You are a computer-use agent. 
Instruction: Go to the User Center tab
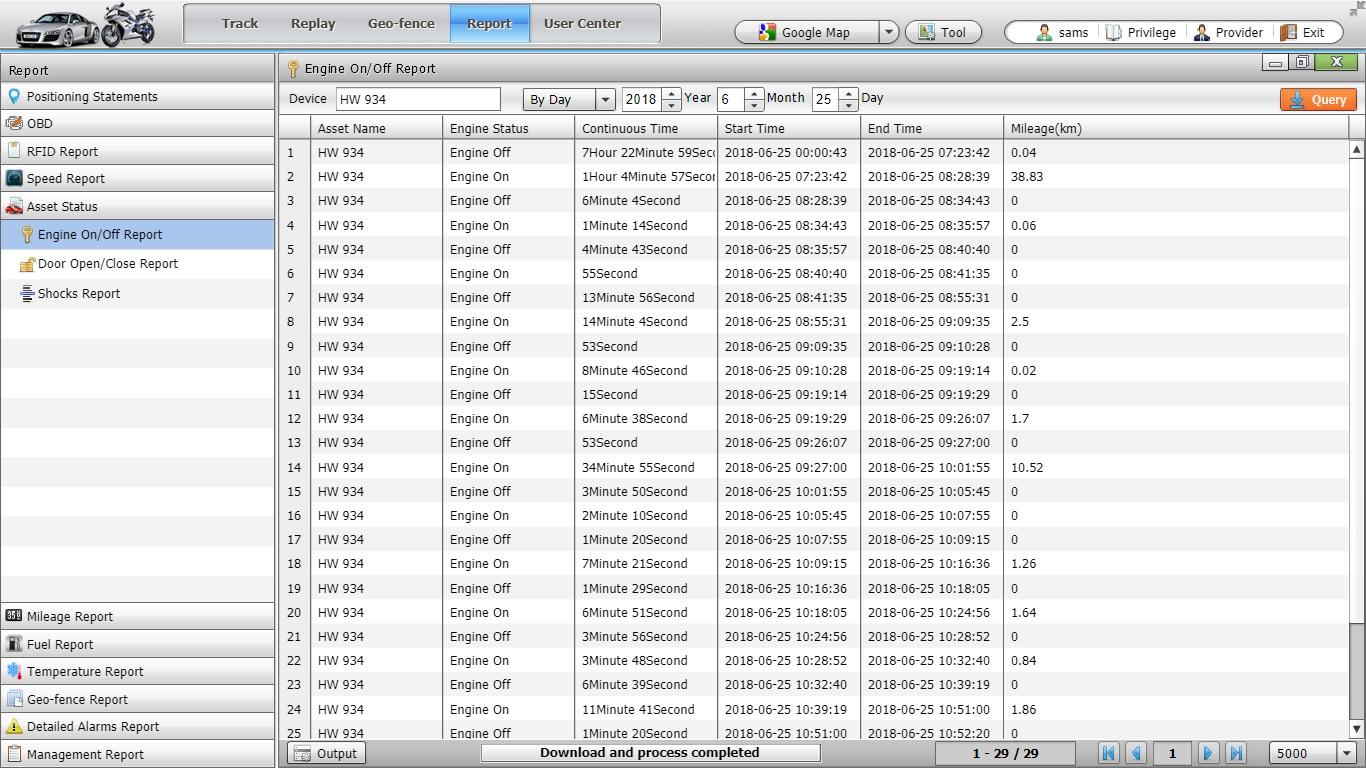pos(582,23)
